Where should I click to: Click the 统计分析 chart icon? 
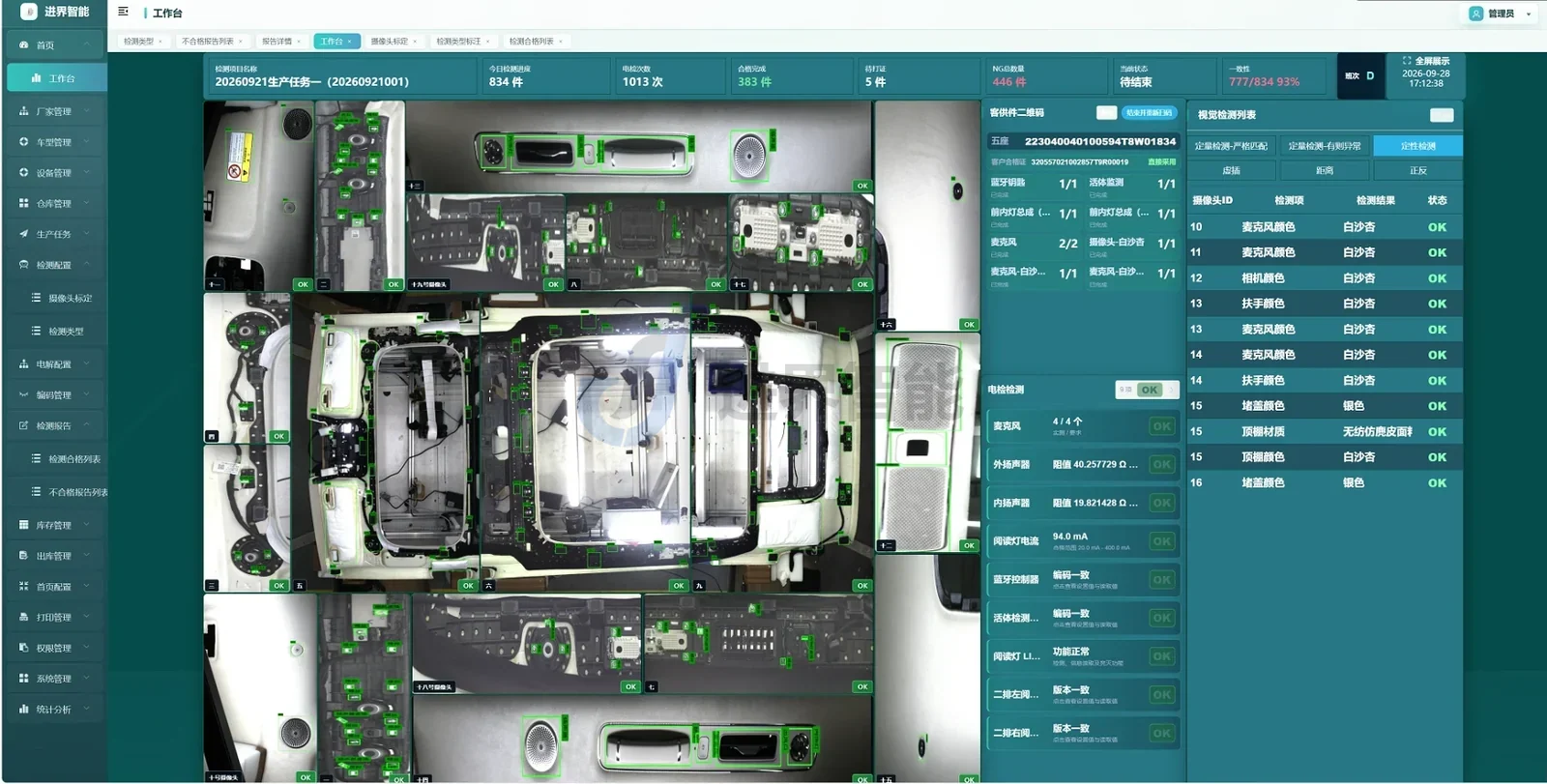tap(24, 709)
